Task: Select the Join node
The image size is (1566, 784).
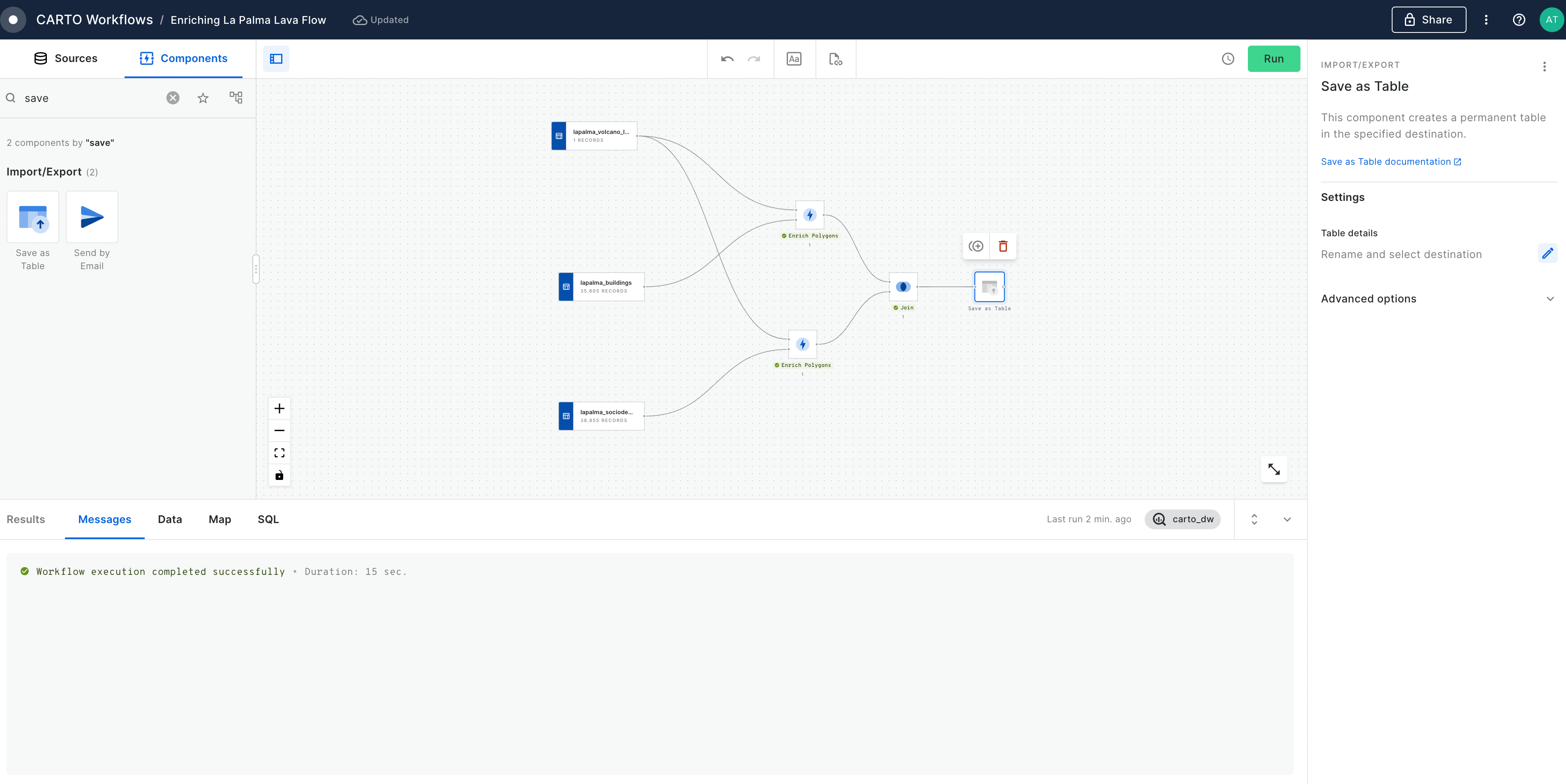Action: [903, 286]
